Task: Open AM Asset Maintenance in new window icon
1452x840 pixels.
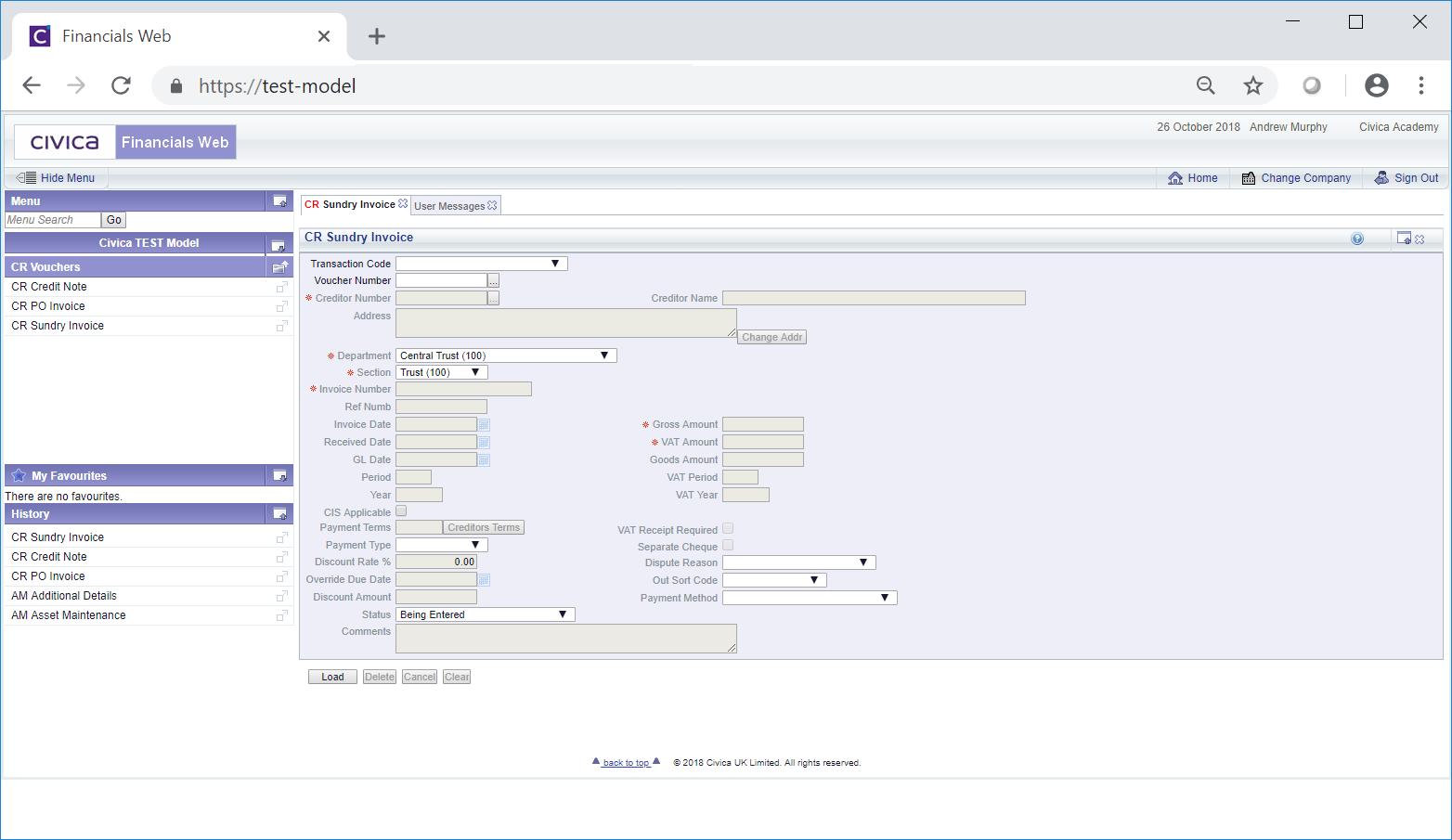Action: click(x=282, y=615)
